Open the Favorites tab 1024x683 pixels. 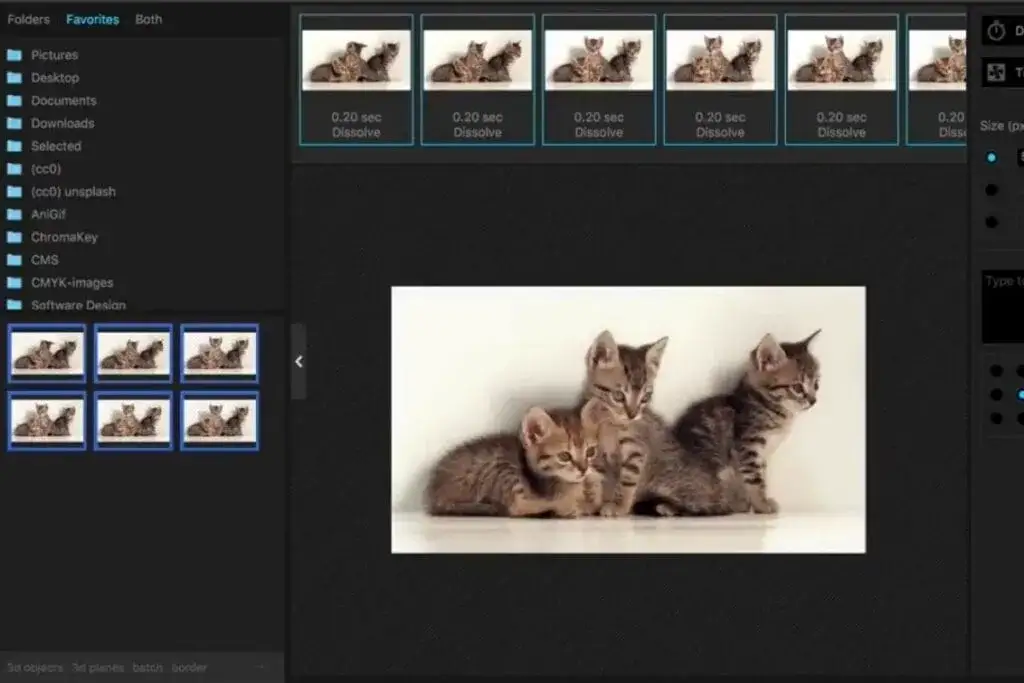point(92,19)
